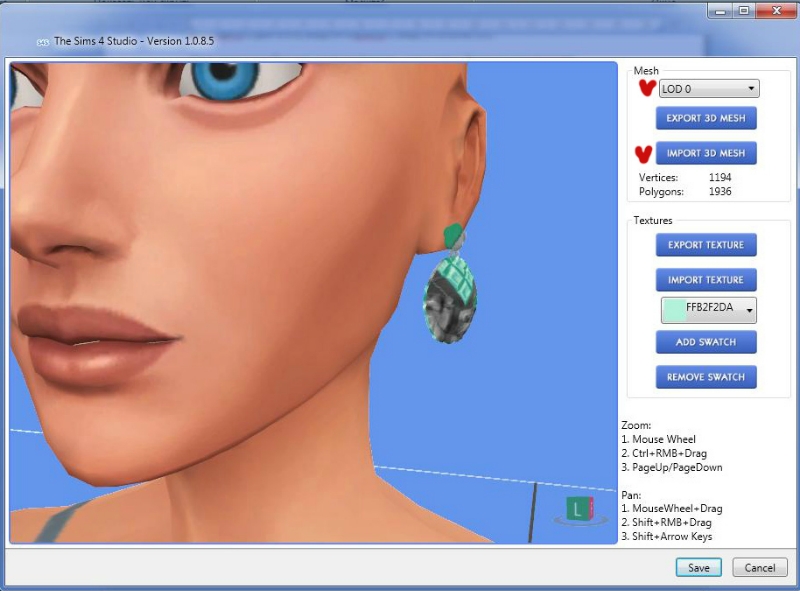Viewport: 800px width, 591px height.
Task: Cancel and discard with Cancel button
Action: click(x=760, y=567)
